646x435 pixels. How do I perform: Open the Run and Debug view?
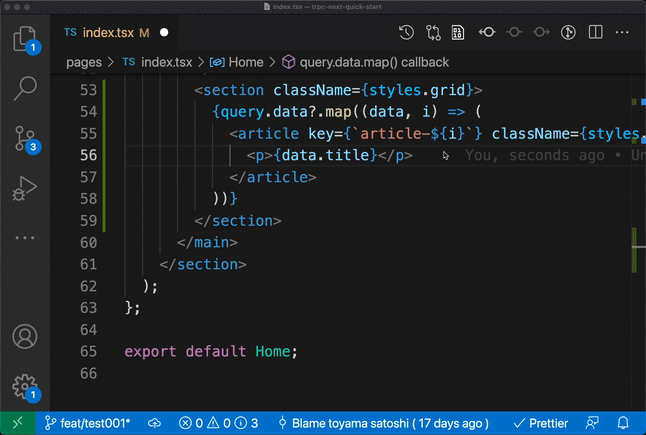point(24,188)
